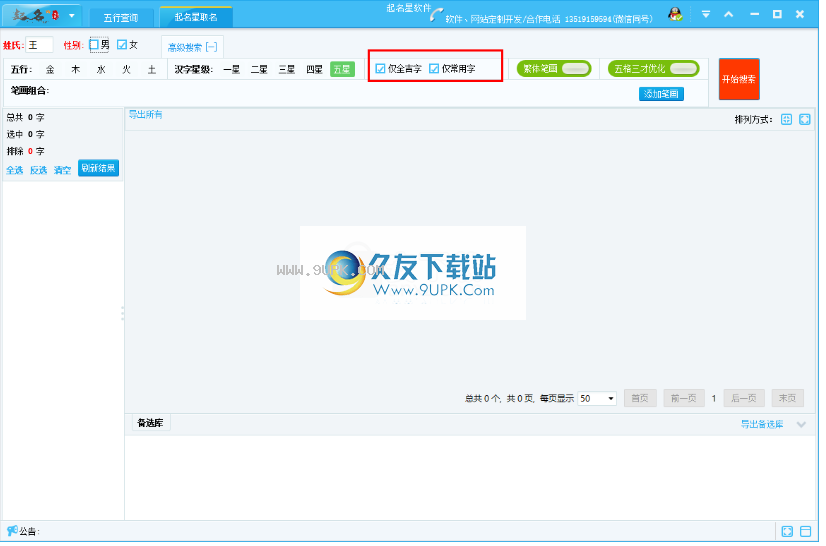The height and width of the screenshot is (546, 826).
Task: Click the 选中 0 字 count text
Action: click(26, 135)
